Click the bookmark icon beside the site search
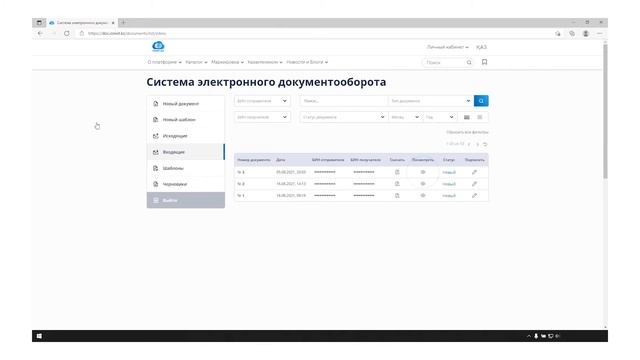640x360 pixels. point(484,62)
